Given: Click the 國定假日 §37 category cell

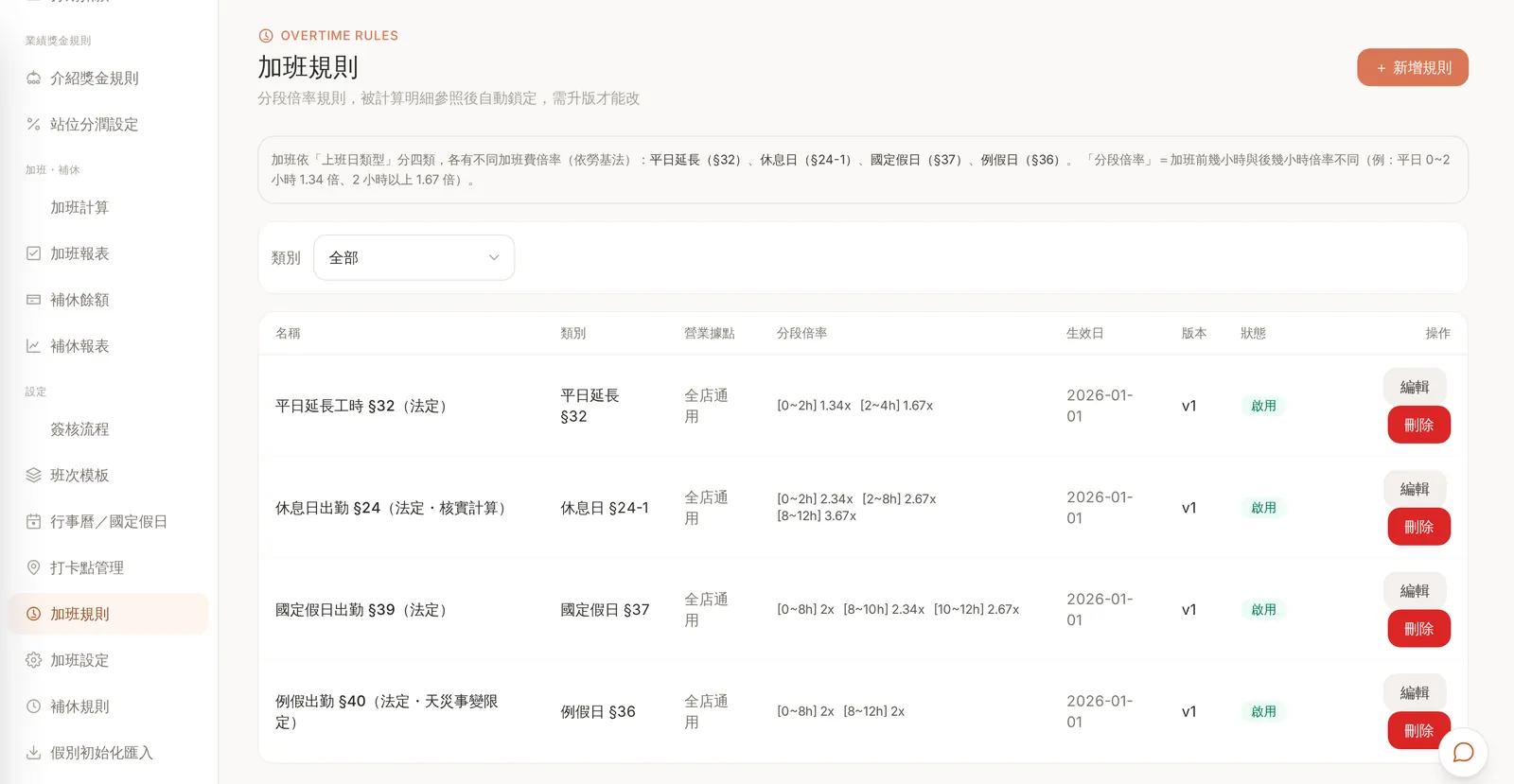Looking at the screenshot, I should [605, 610].
